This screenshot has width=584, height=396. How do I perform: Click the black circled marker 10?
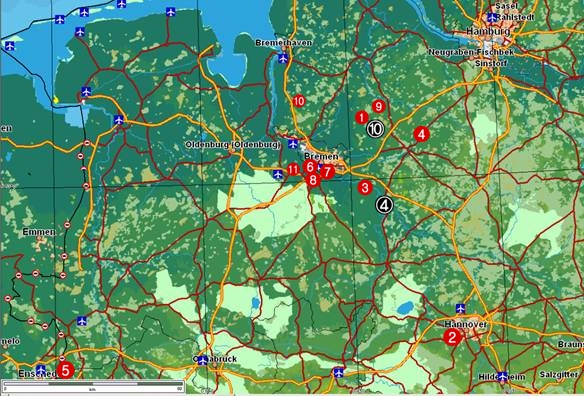point(375,129)
